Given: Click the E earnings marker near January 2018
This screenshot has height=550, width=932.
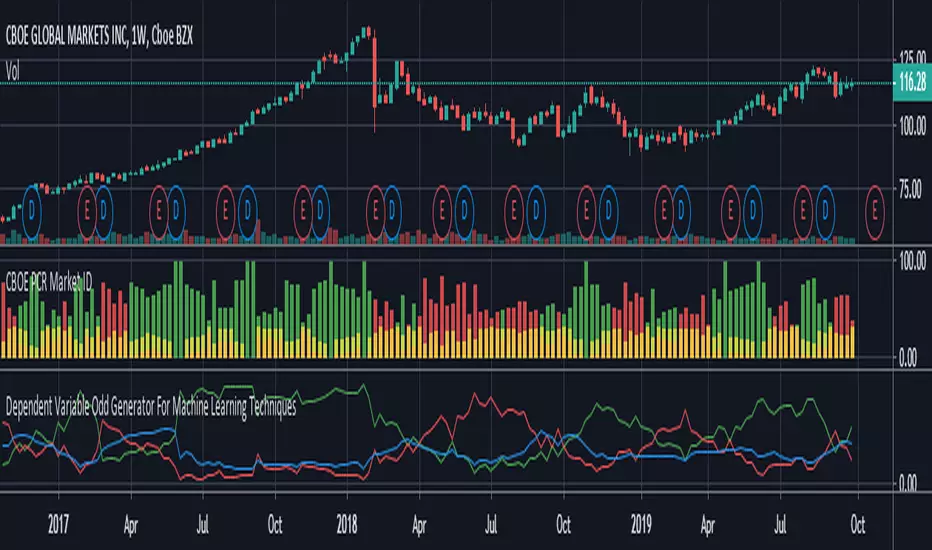Looking at the screenshot, I should coord(375,212).
